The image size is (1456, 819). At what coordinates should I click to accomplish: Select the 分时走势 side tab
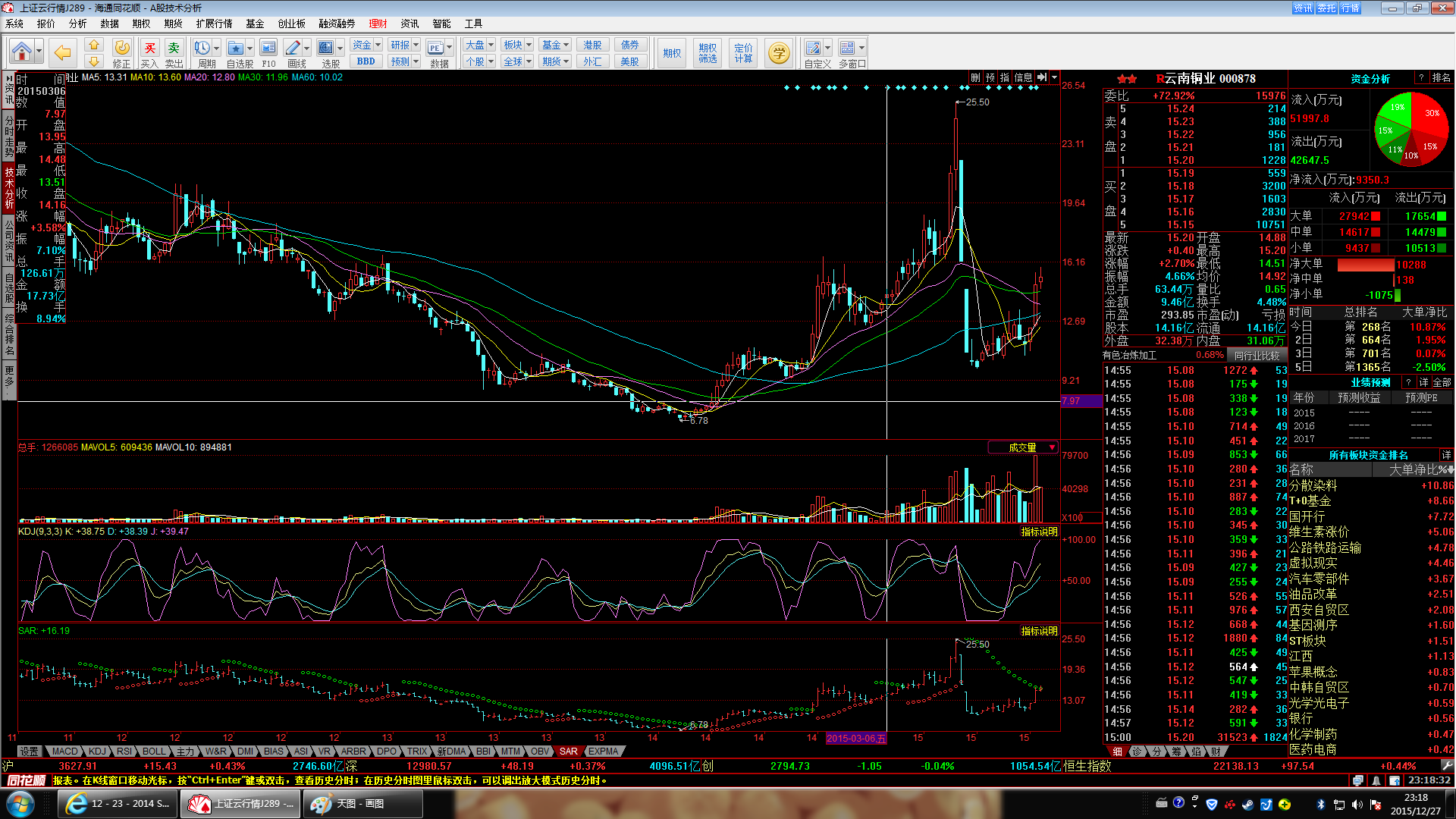pyautogui.click(x=9, y=136)
